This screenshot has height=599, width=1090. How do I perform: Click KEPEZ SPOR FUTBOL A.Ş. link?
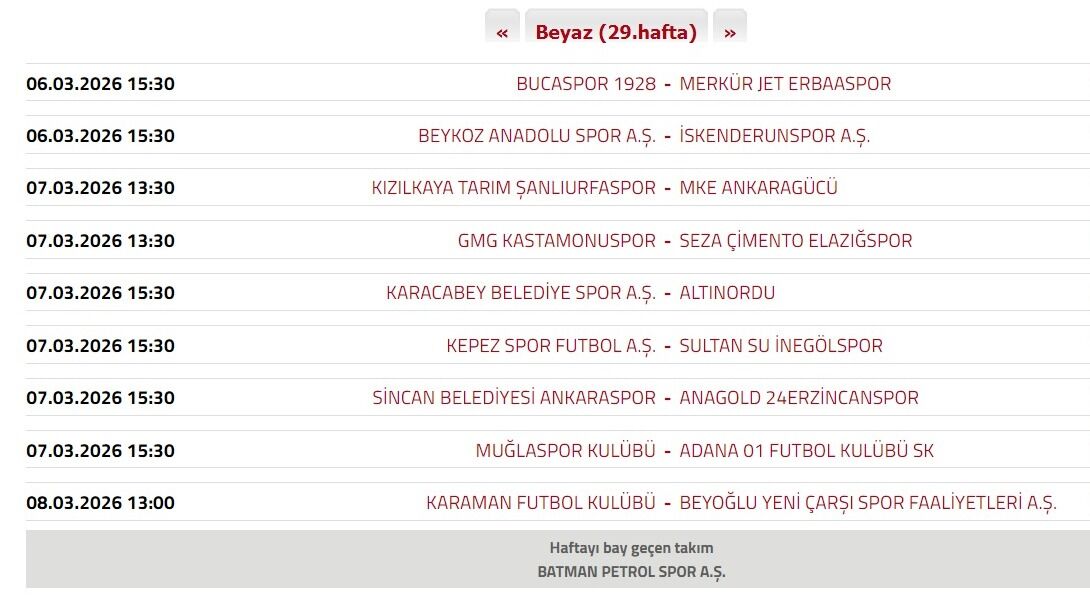tap(551, 346)
